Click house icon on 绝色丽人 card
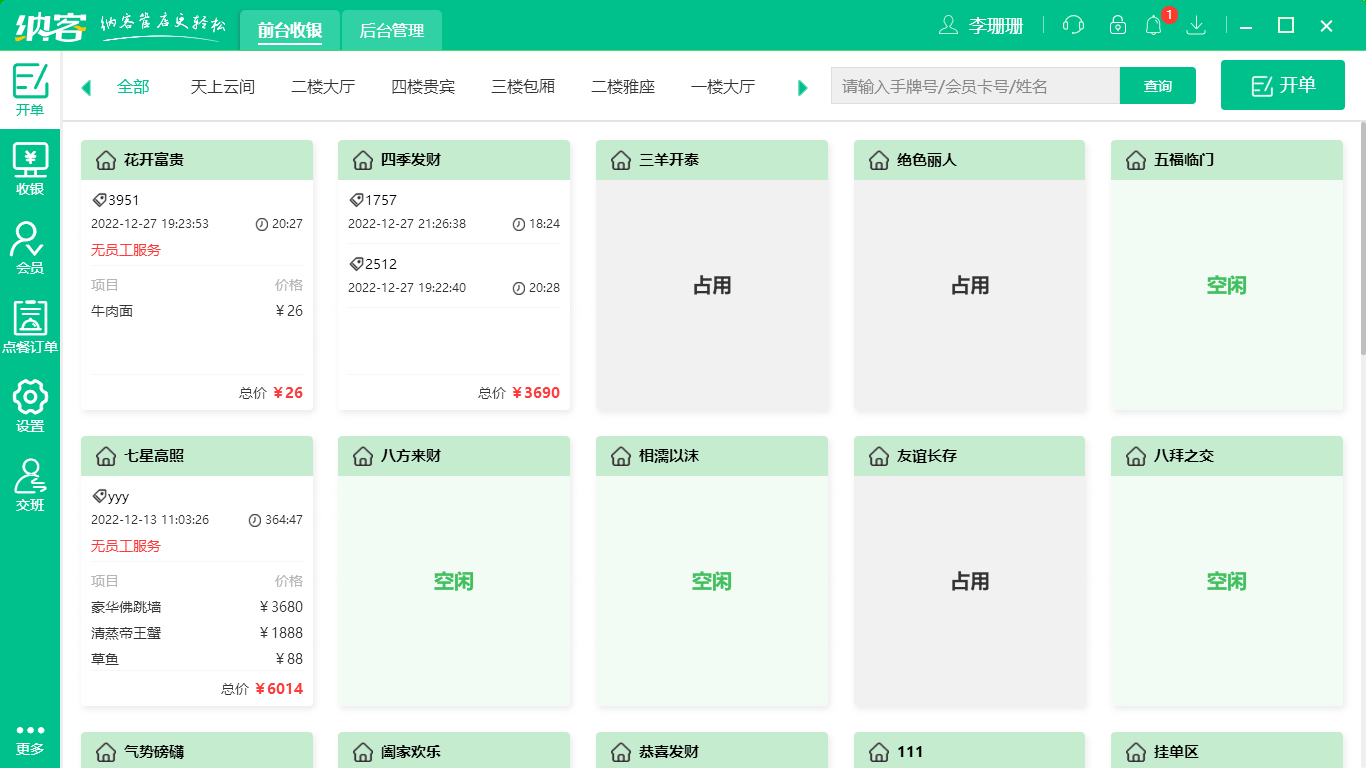 pos(878,160)
